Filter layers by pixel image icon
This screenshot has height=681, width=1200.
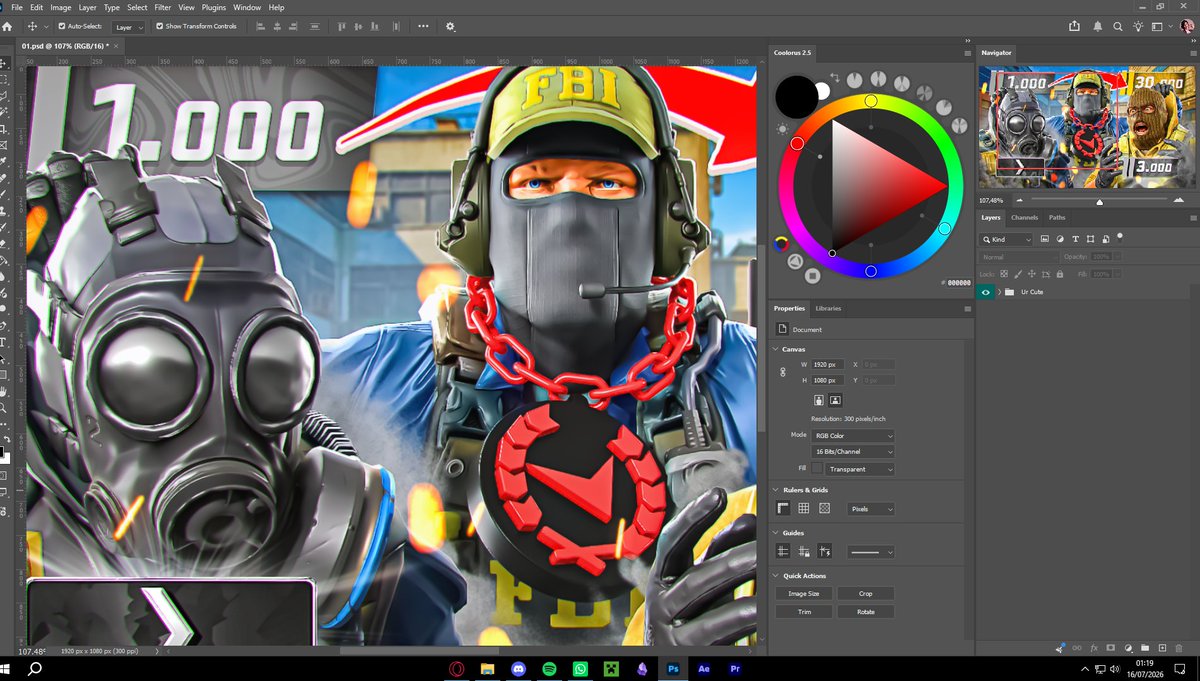pos(1045,239)
